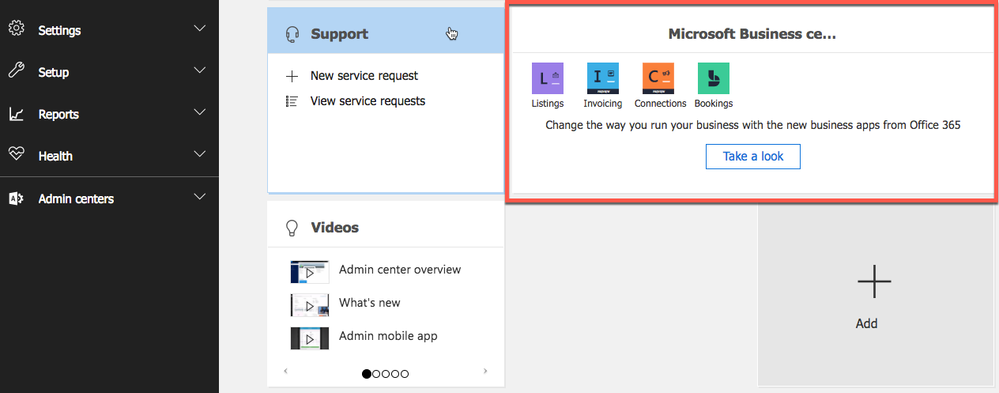Click the Add label on the gray tile

coord(866,324)
